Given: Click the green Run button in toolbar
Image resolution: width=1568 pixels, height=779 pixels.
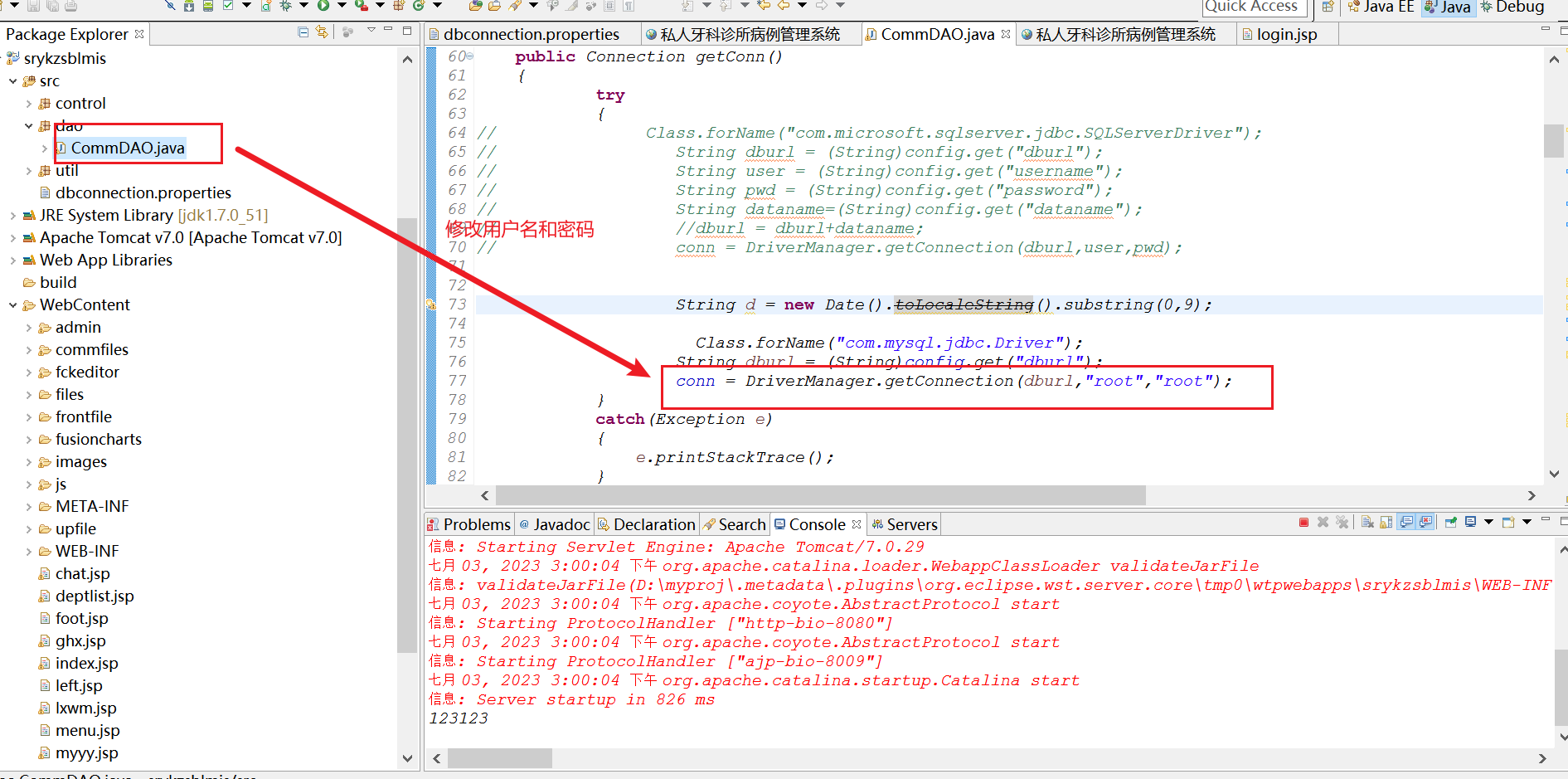Looking at the screenshot, I should [x=323, y=6].
